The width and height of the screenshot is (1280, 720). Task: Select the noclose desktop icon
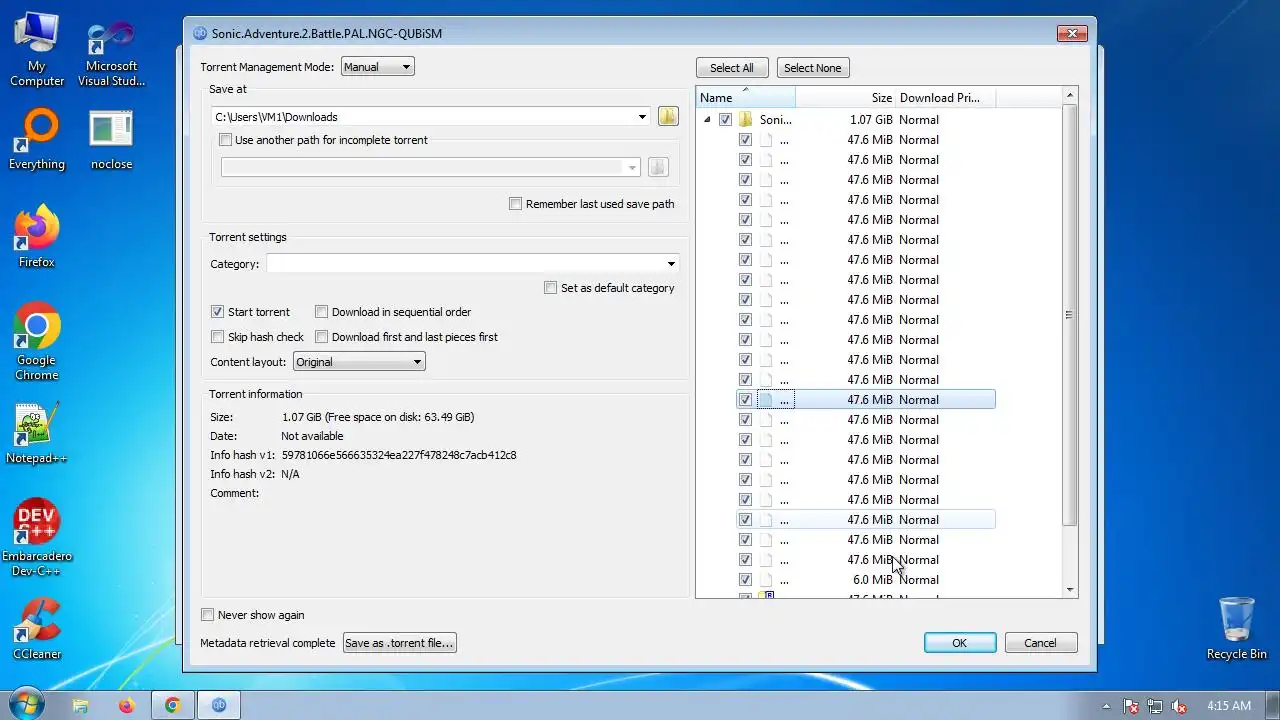(x=111, y=140)
